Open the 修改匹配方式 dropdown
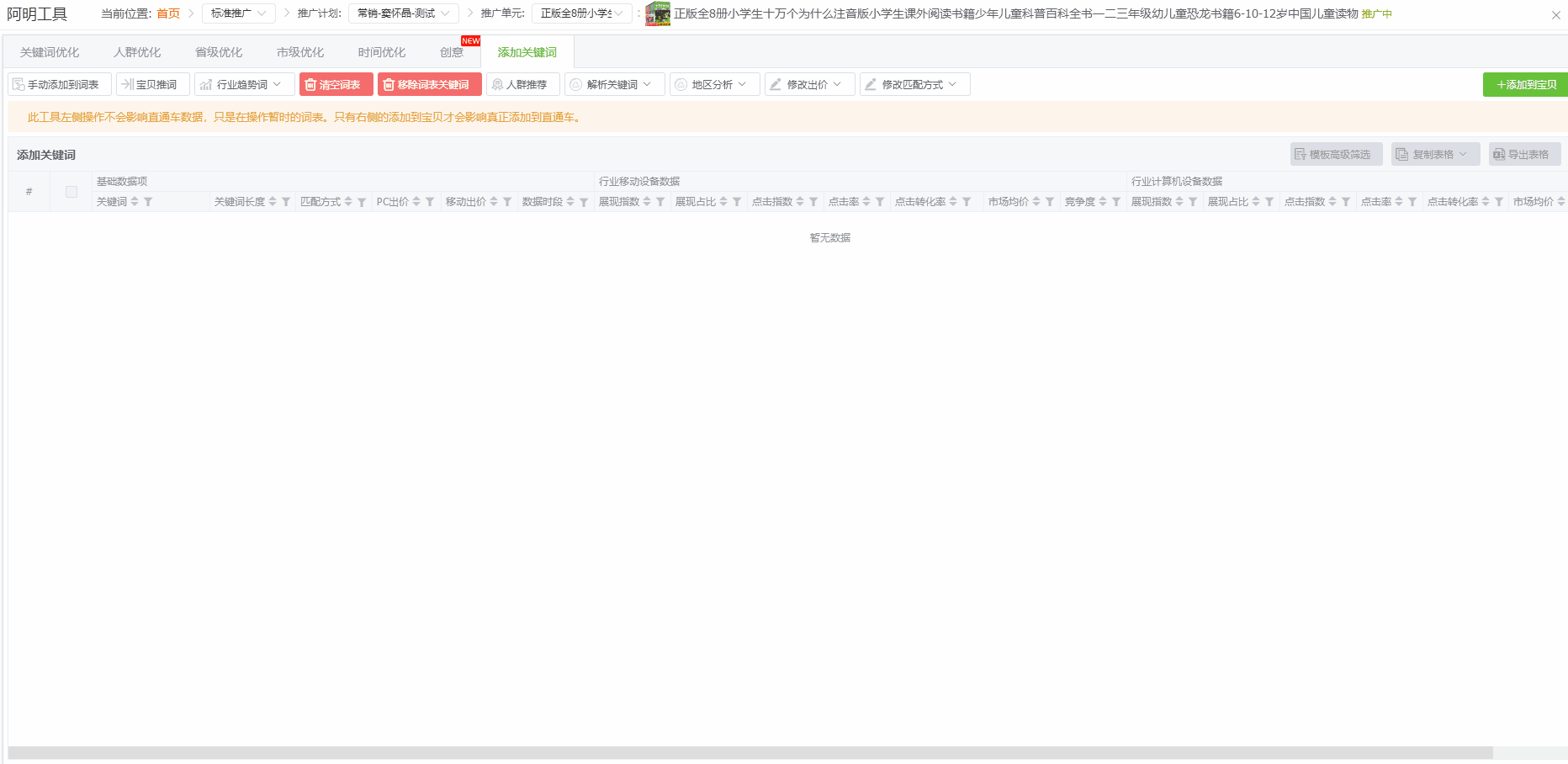1568x764 pixels. [x=915, y=84]
